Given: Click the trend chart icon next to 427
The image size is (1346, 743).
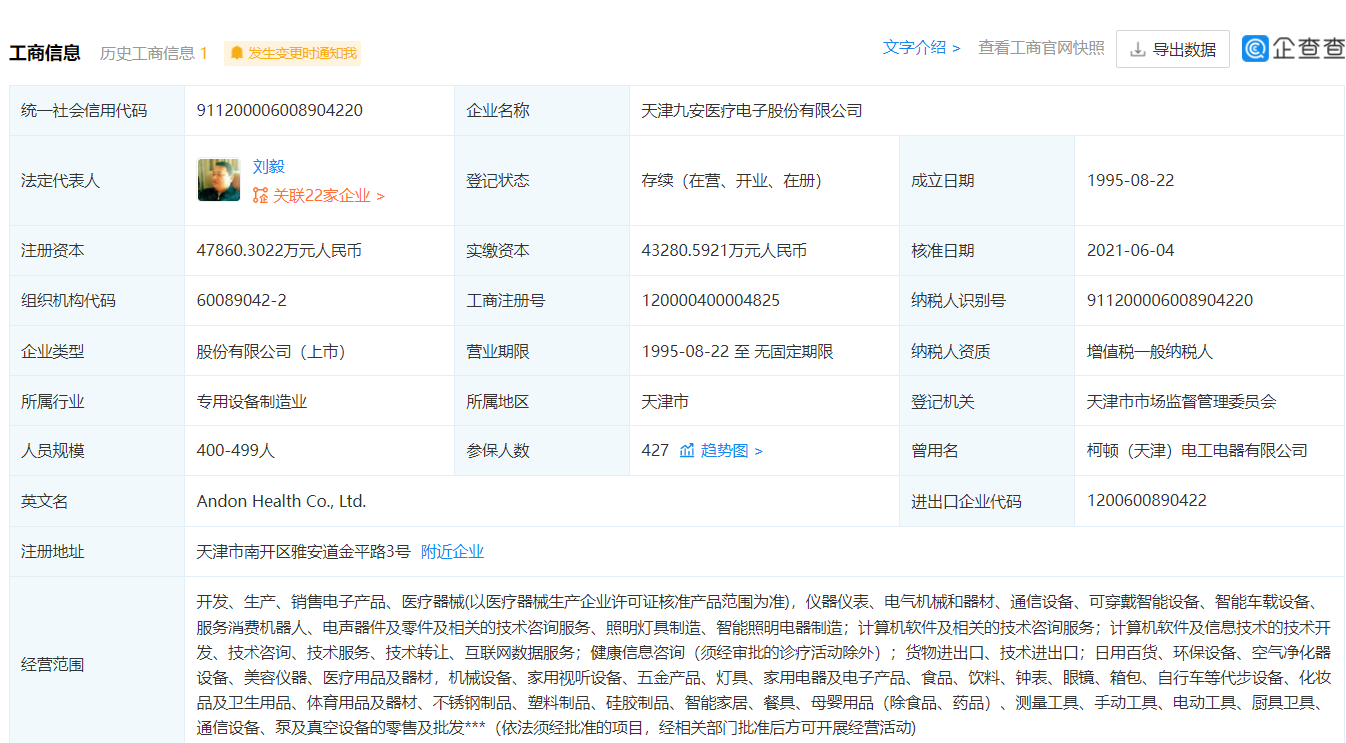Looking at the screenshot, I should [x=687, y=451].
